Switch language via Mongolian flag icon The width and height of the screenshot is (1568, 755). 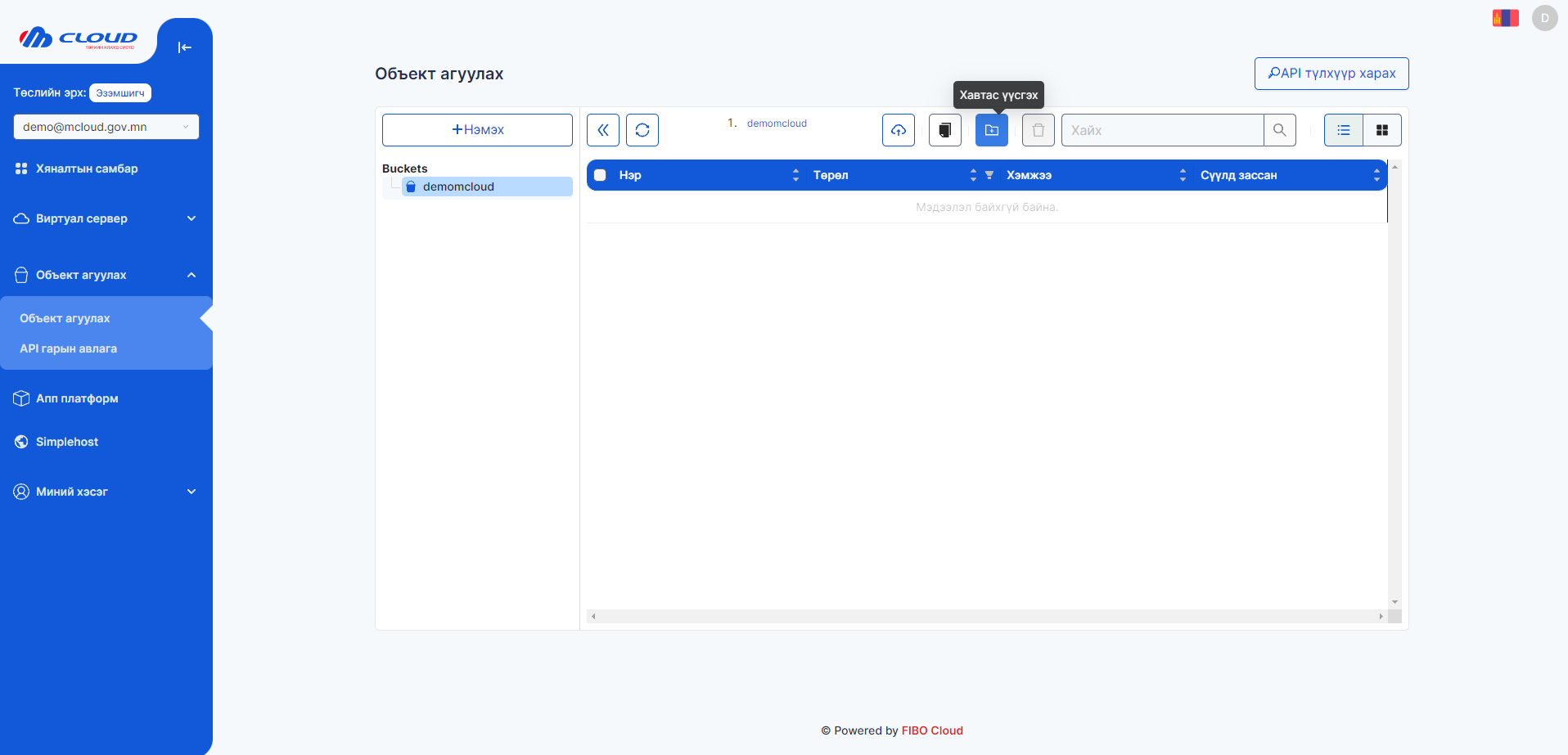point(1505,18)
